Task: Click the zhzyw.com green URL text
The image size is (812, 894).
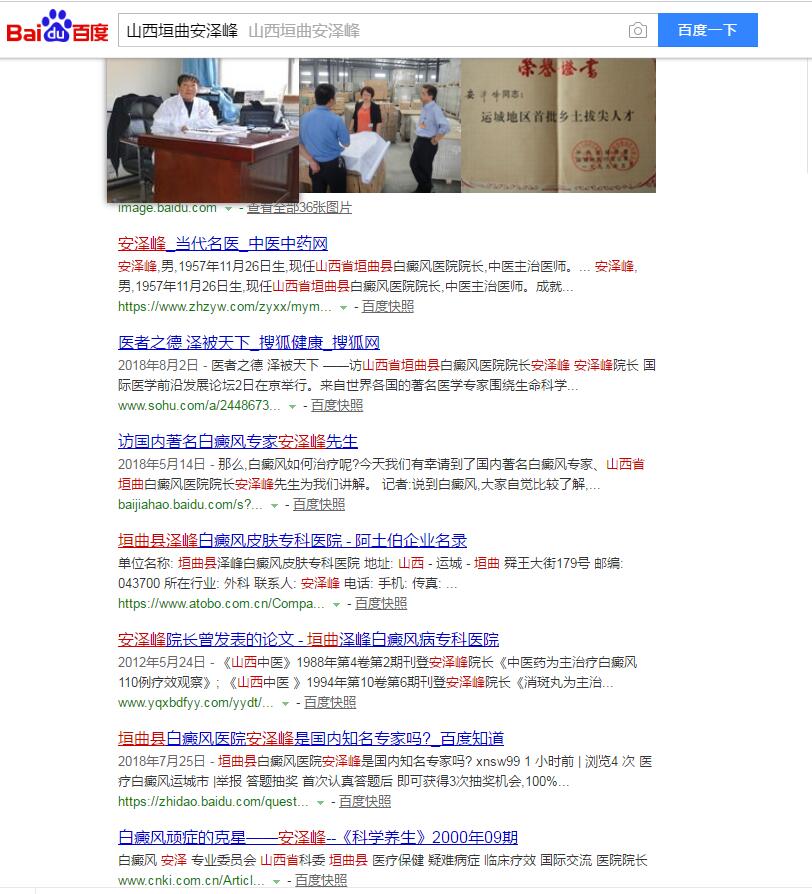Action: point(225,307)
